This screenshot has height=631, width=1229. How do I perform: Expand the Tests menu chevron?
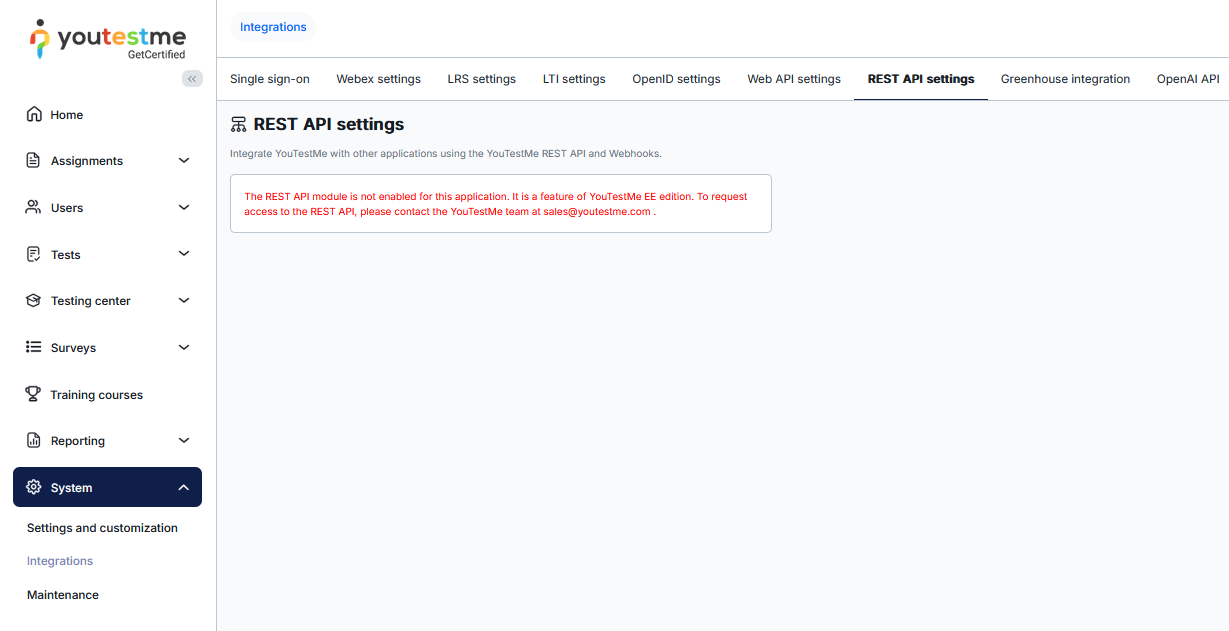(x=184, y=254)
